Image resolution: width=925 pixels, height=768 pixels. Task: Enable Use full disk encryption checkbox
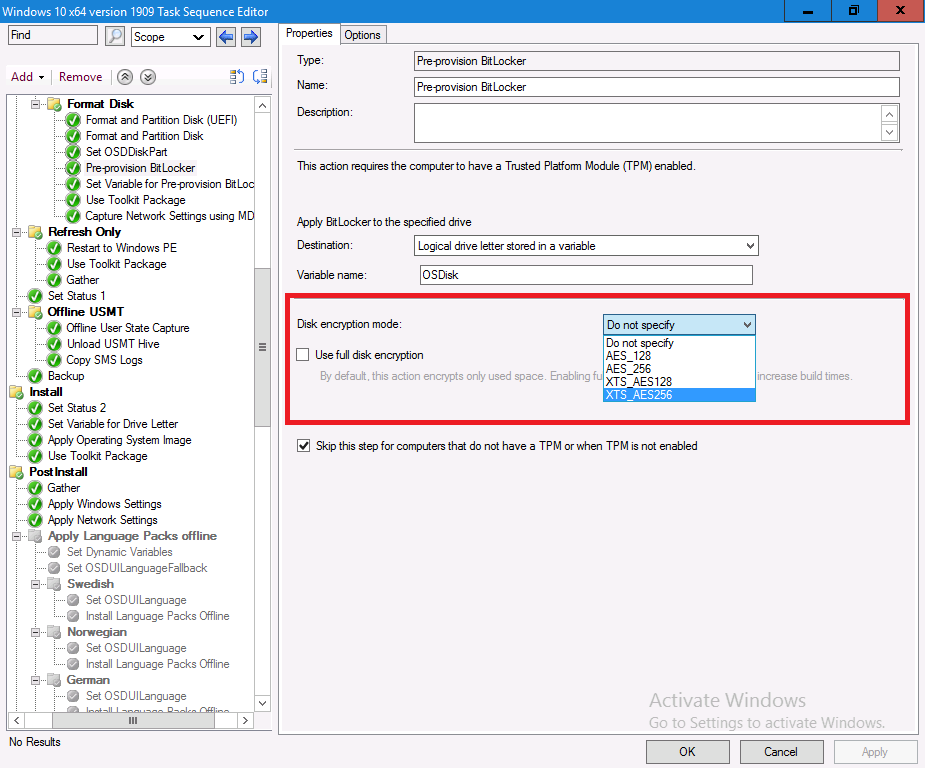coord(303,355)
